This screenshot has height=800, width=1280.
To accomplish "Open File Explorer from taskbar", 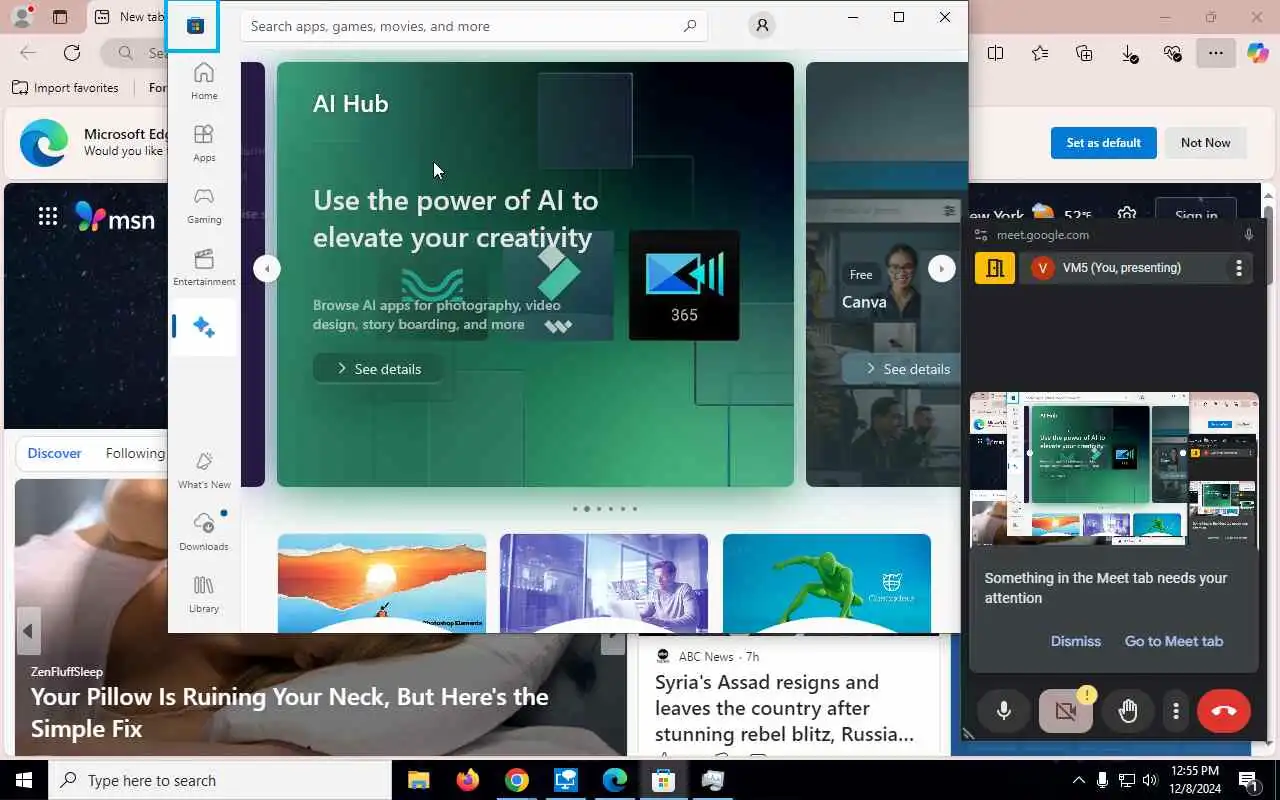I will (x=418, y=780).
